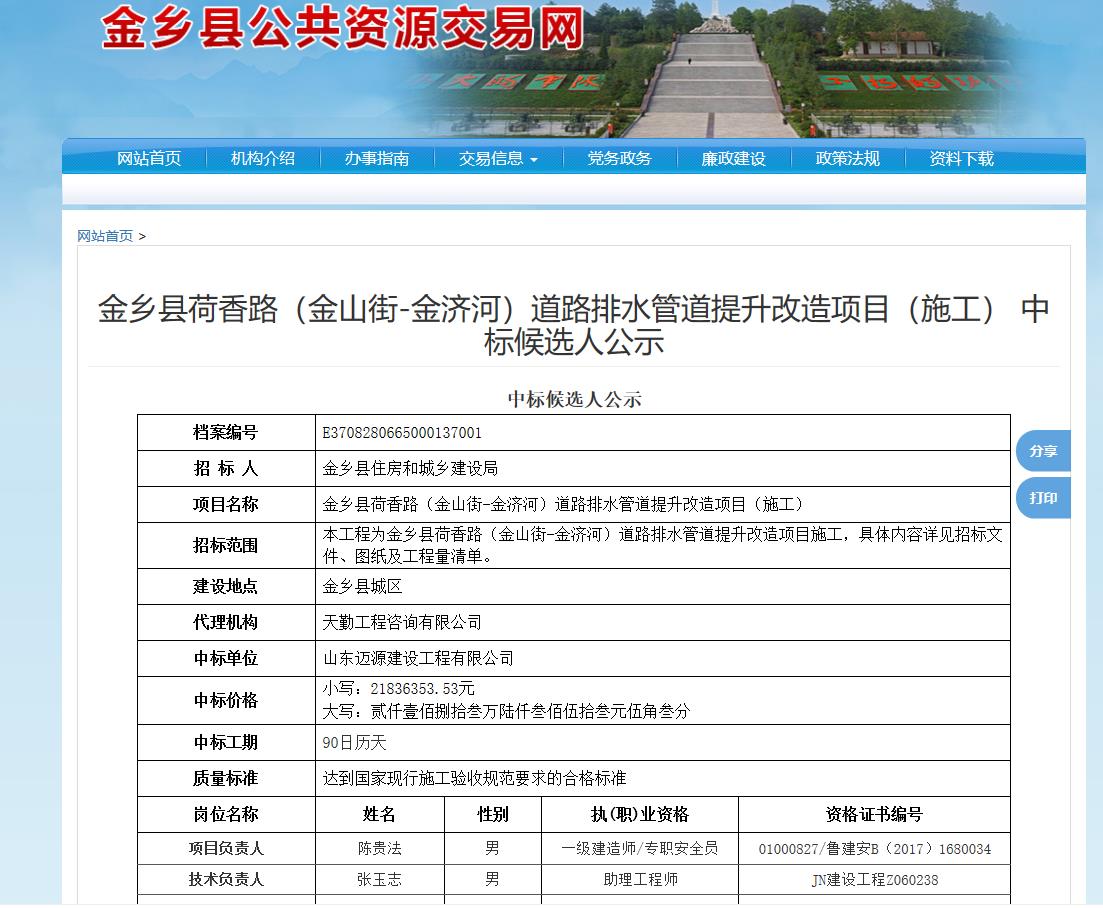Click the 中标价格 row label
Image resolution: width=1103 pixels, height=908 pixels.
226,701
